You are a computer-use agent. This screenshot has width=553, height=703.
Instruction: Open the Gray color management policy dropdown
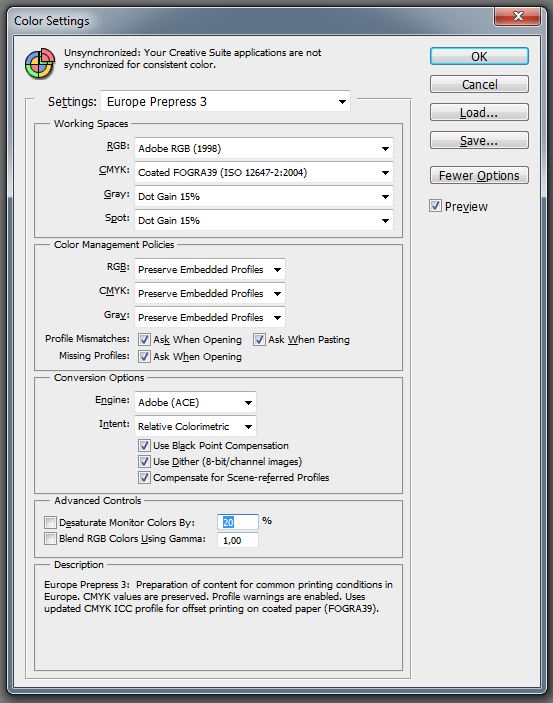point(210,317)
